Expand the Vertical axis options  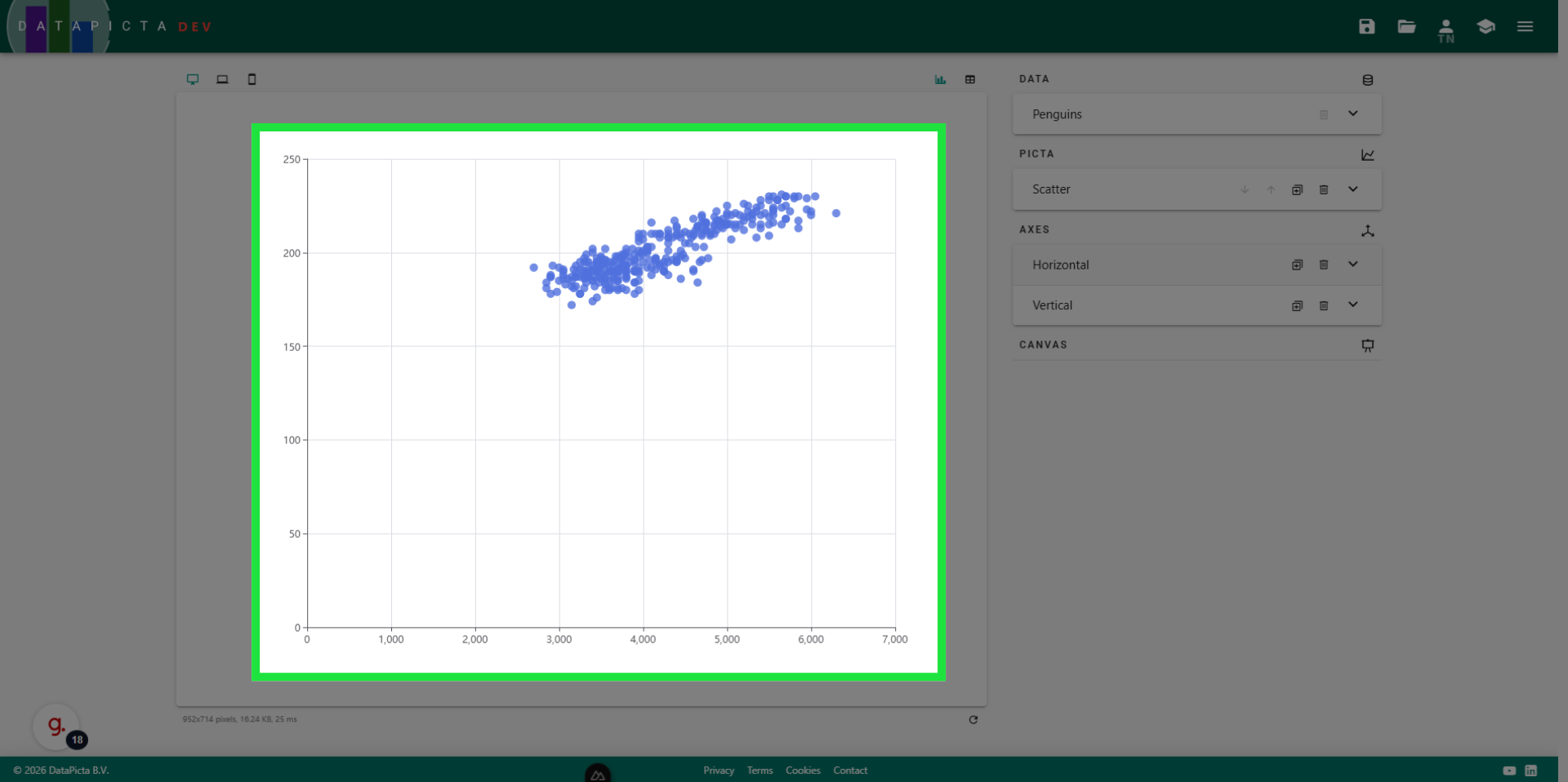(1353, 305)
